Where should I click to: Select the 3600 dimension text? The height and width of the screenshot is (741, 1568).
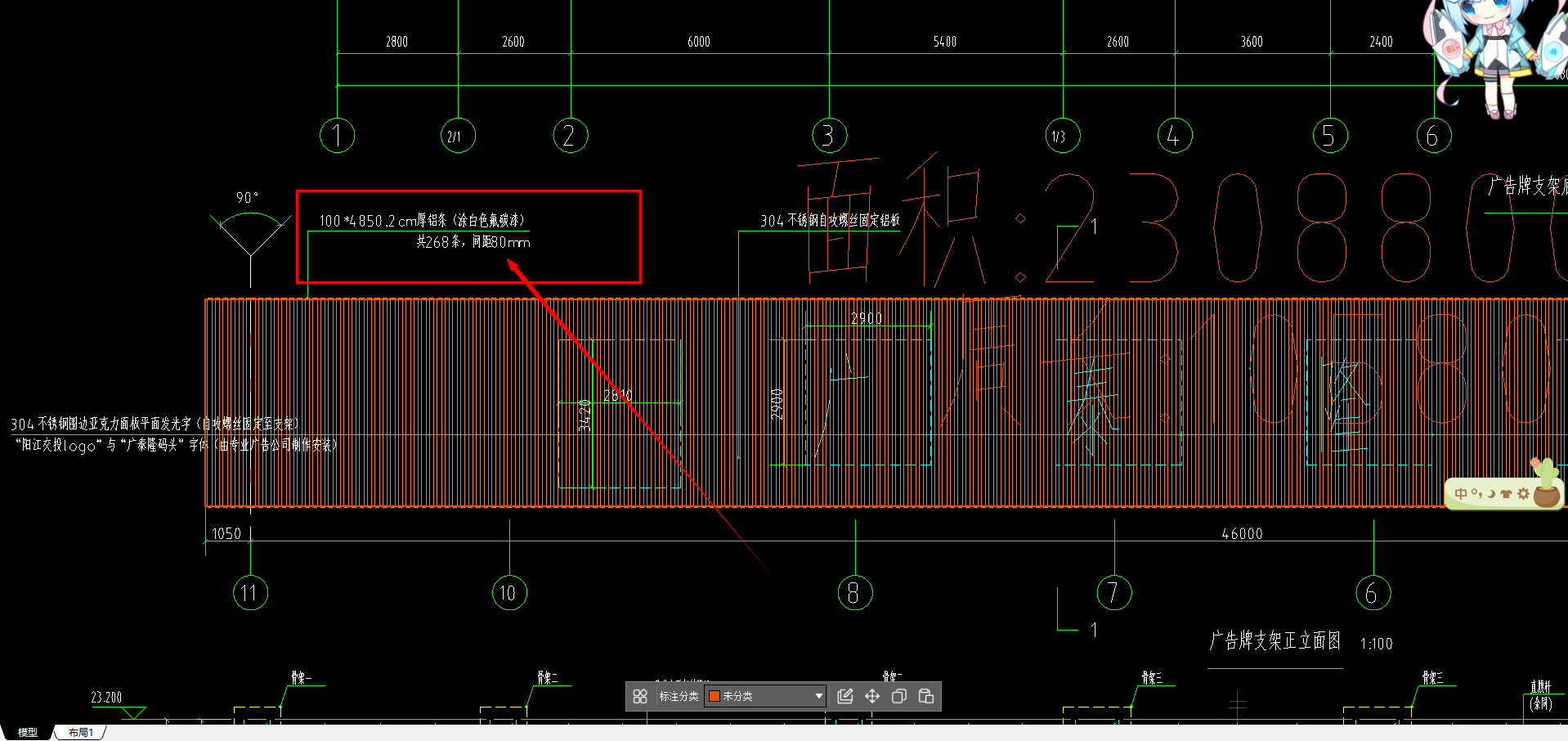click(1252, 42)
